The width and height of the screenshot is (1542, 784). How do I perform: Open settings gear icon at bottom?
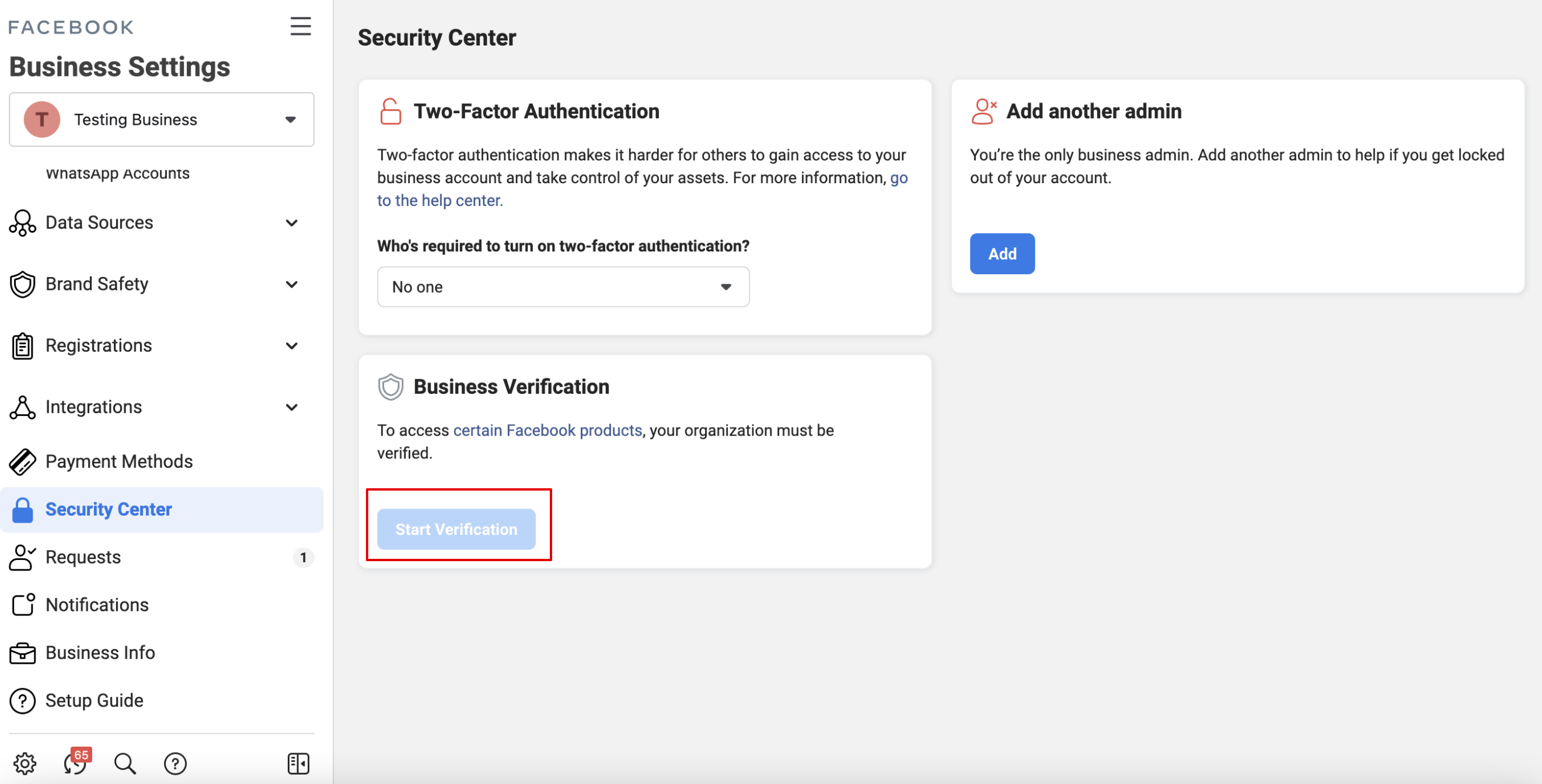coord(25,763)
